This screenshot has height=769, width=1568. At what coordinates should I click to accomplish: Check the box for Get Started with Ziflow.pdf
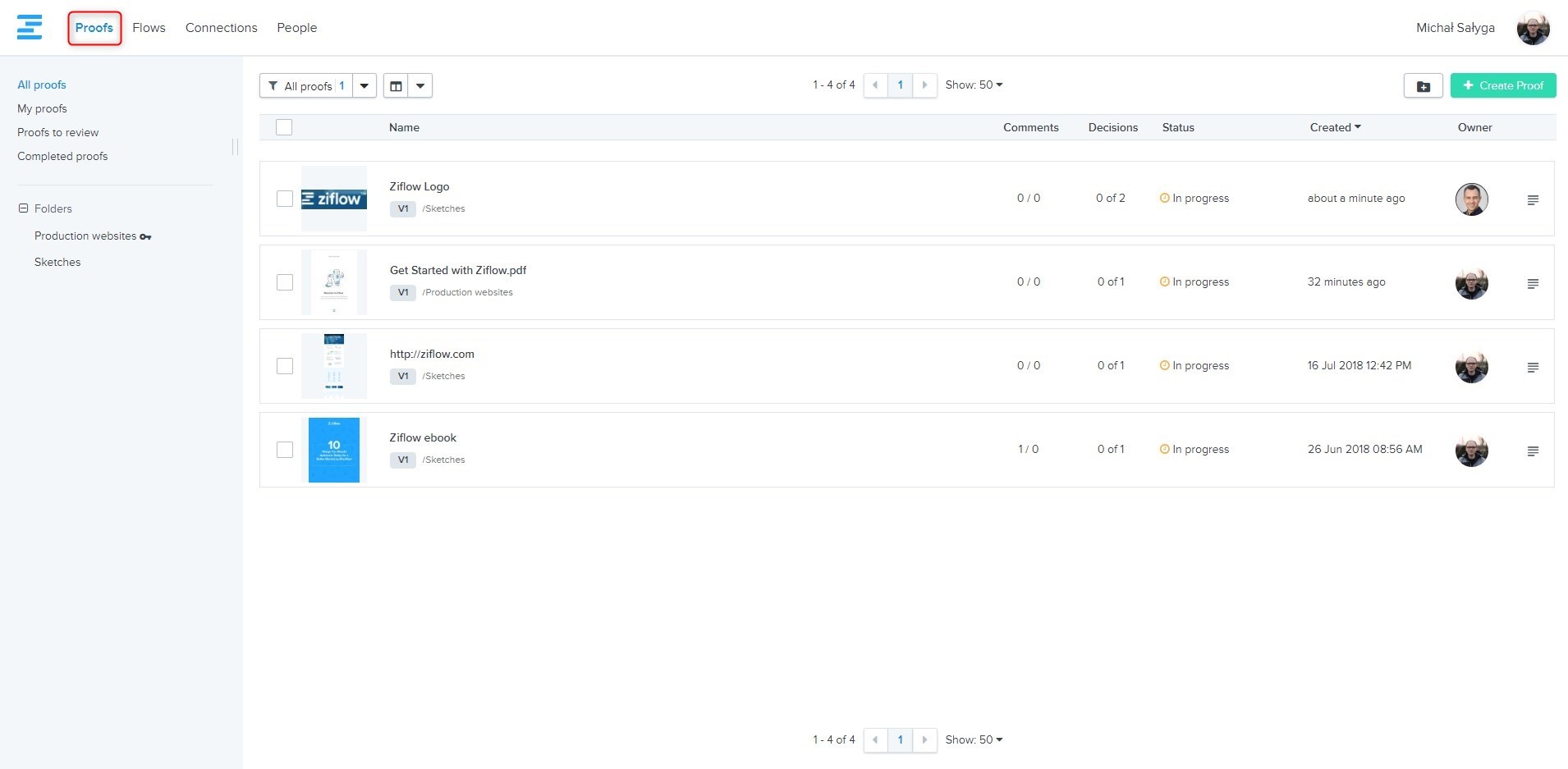[x=285, y=282]
